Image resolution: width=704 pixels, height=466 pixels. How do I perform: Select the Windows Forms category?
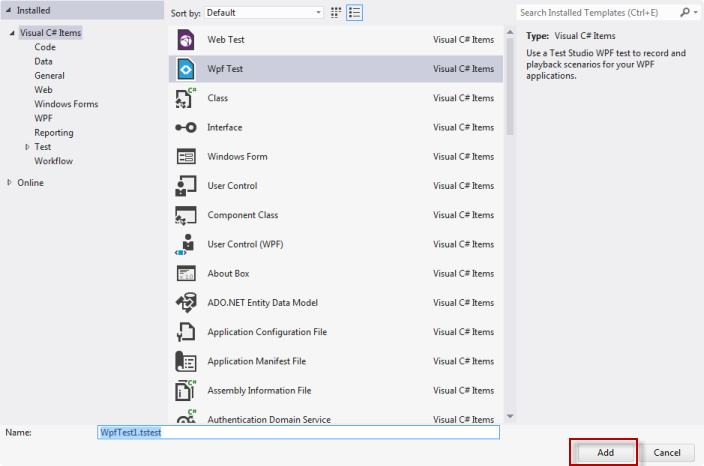tap(66, 104)
